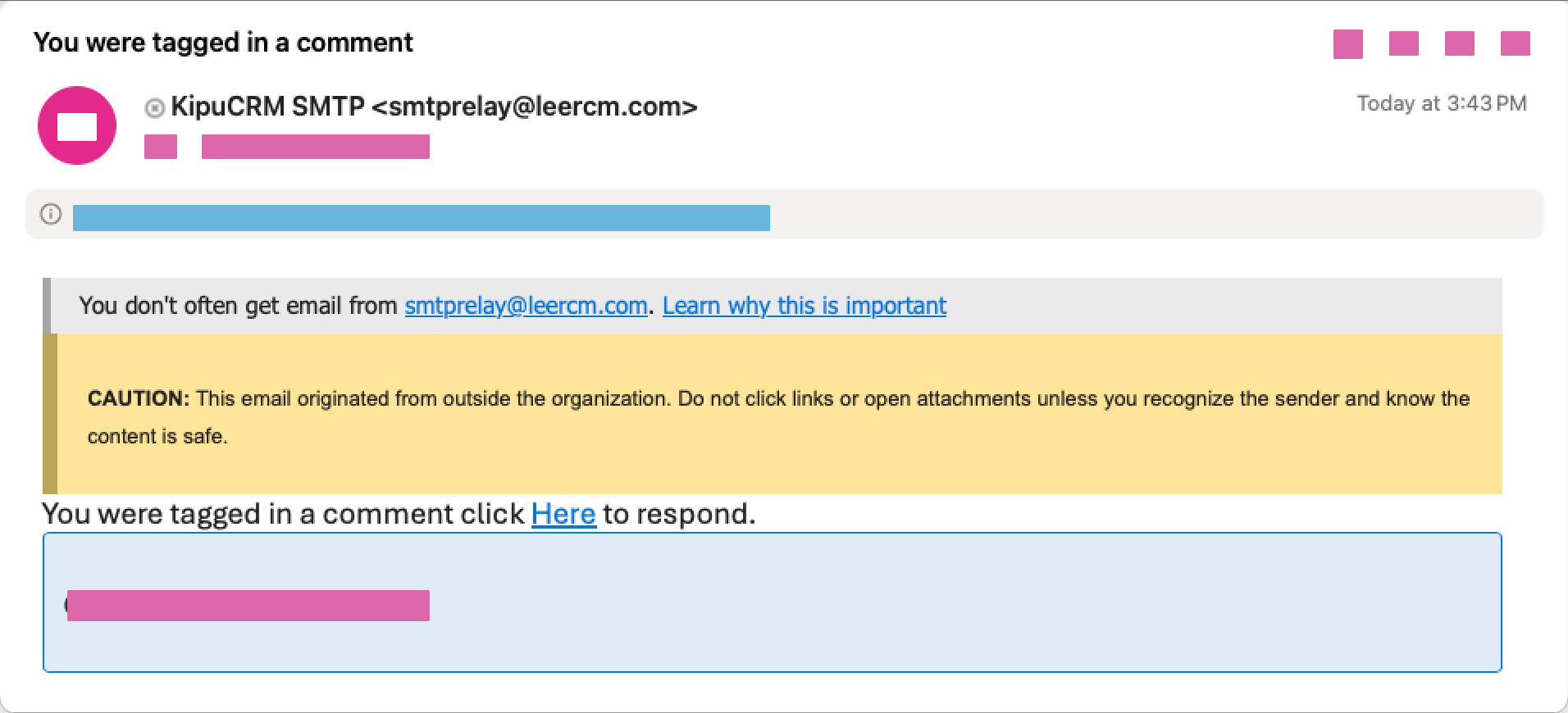Click the yellow CAUTION warning banner
1568x713 pixels.
point(779,416)
